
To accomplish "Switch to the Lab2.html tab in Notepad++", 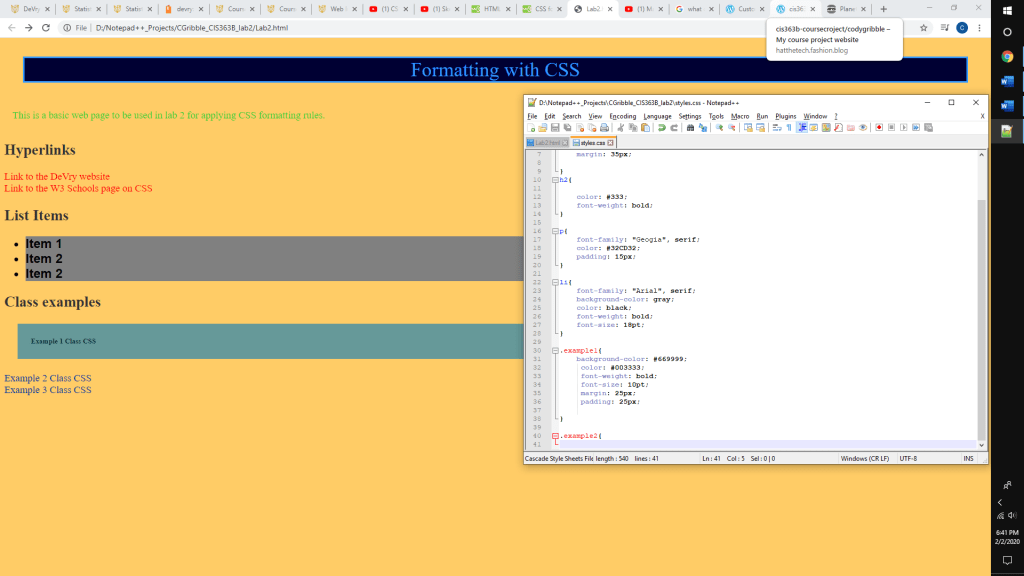I will 546,143.
